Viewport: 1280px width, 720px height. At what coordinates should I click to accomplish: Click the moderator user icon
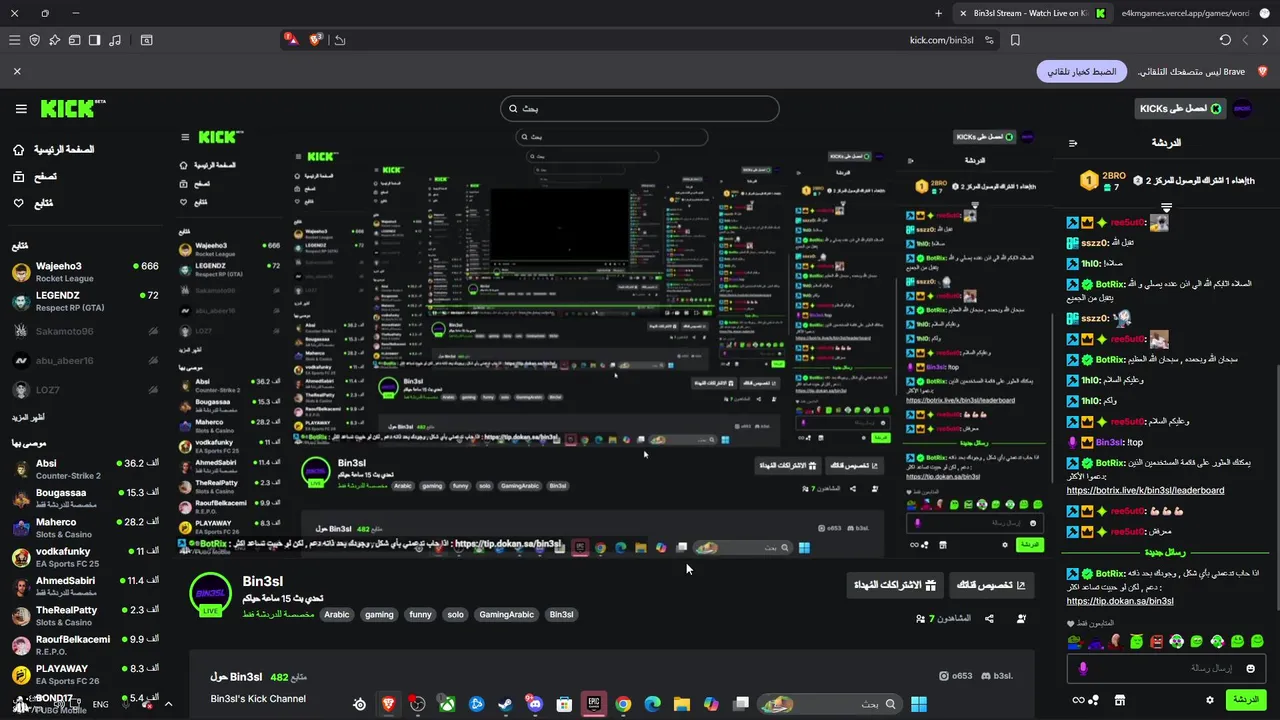[x=1021, y=618]
